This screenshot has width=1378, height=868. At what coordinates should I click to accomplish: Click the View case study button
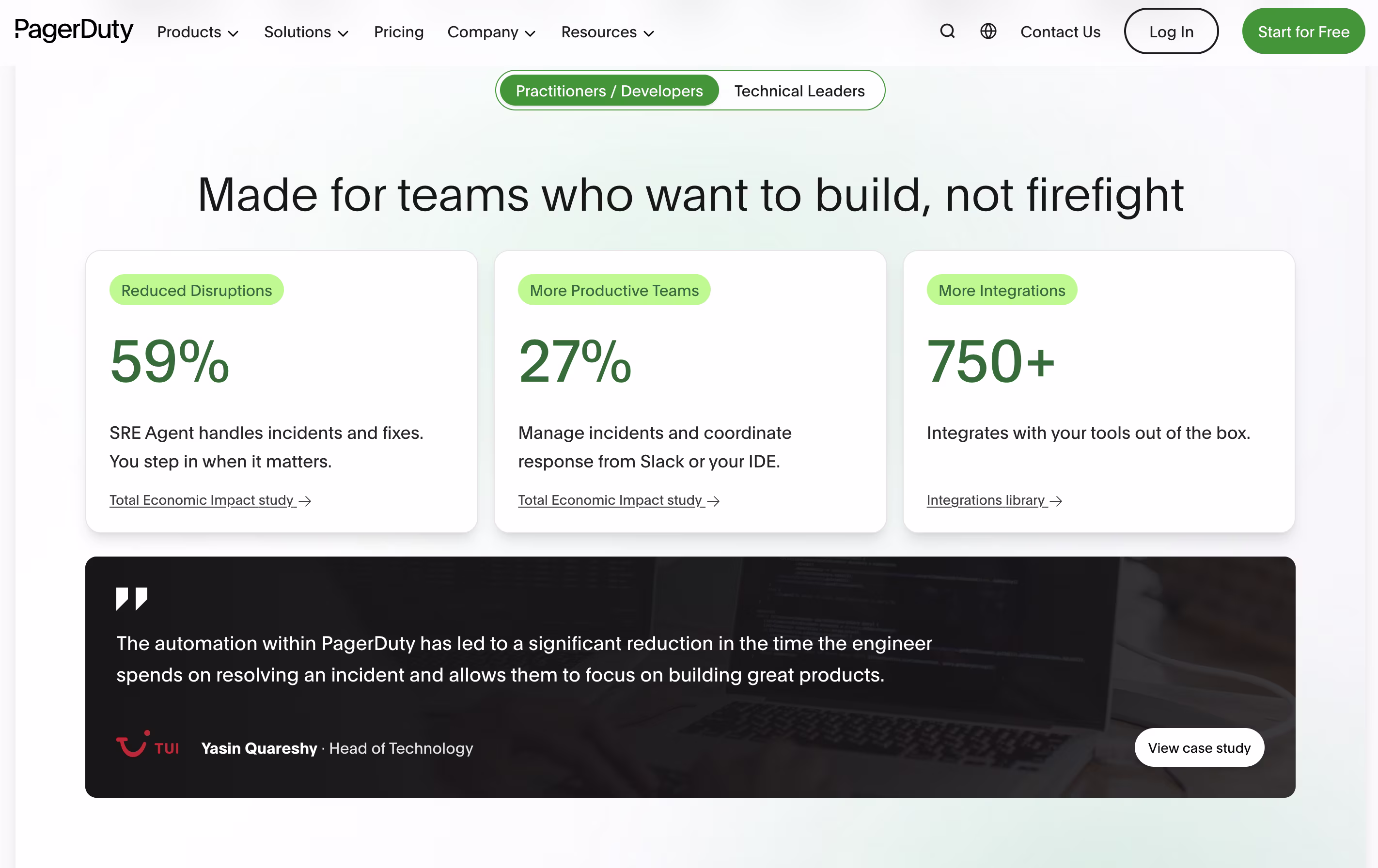(1199, 748)
